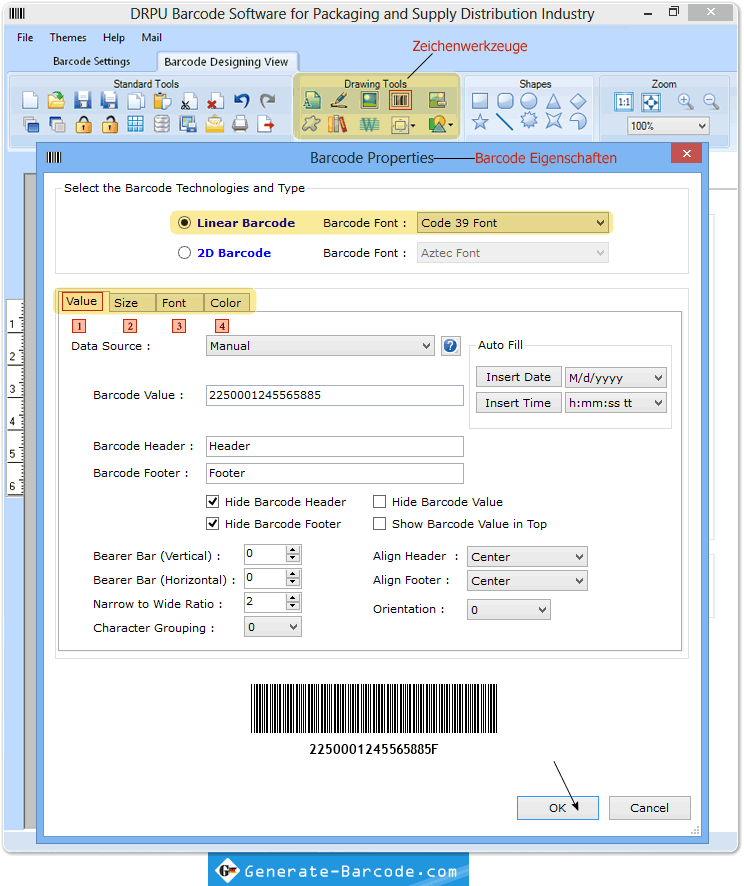The width and height of the screenshot is (744, 886).
Task: Delete the selected item using red X icon
Action: click(215, 101)
